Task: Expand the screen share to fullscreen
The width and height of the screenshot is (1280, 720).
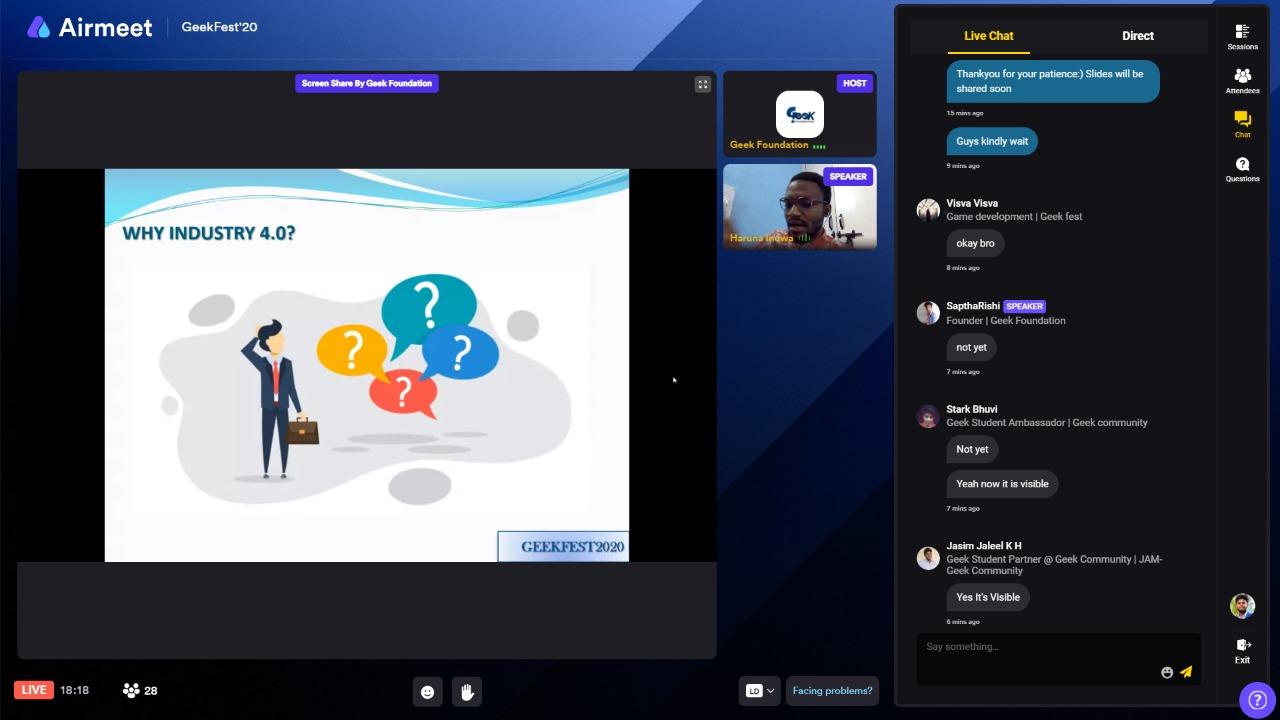Action: coord(703,84)
